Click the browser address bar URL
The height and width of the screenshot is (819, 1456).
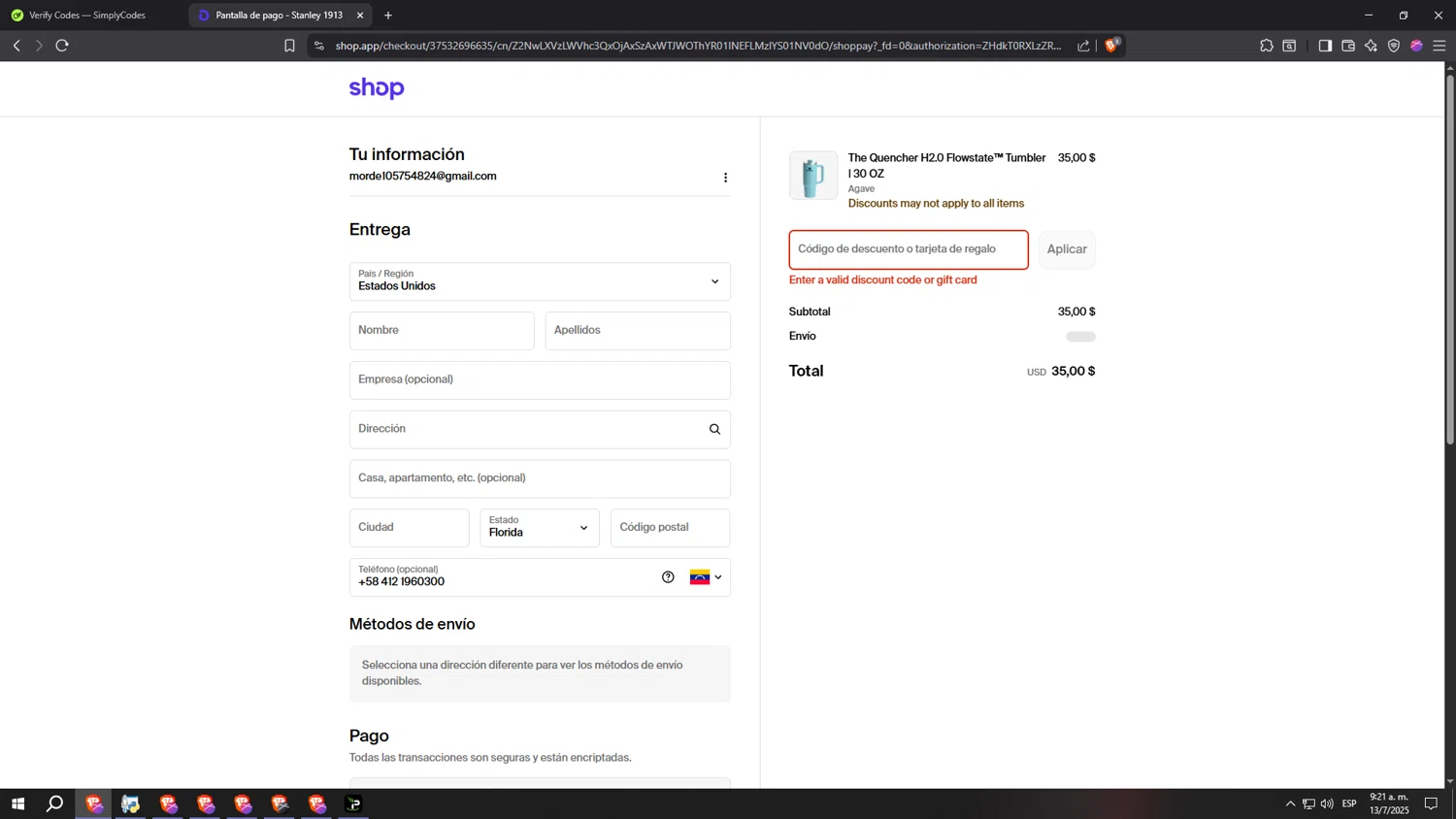(698, 46)
